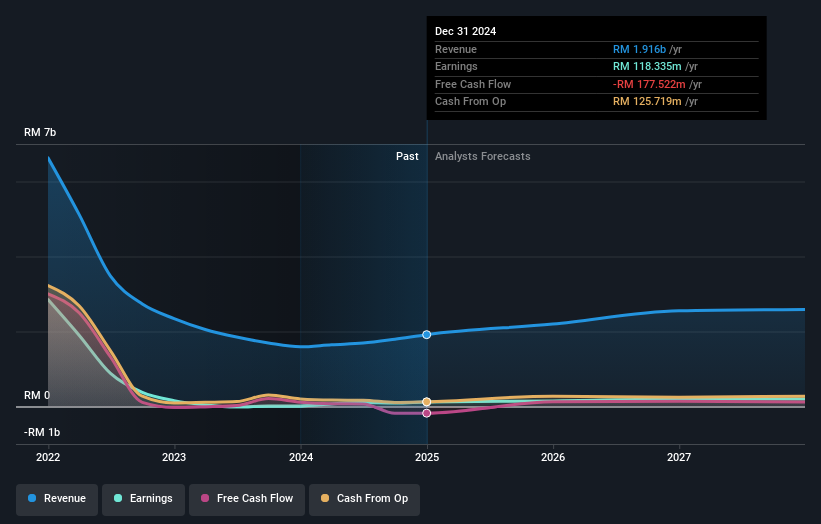Click the Cash From Op label in tooltip
This screenshot has height=524, width=821.
point(470,102)
